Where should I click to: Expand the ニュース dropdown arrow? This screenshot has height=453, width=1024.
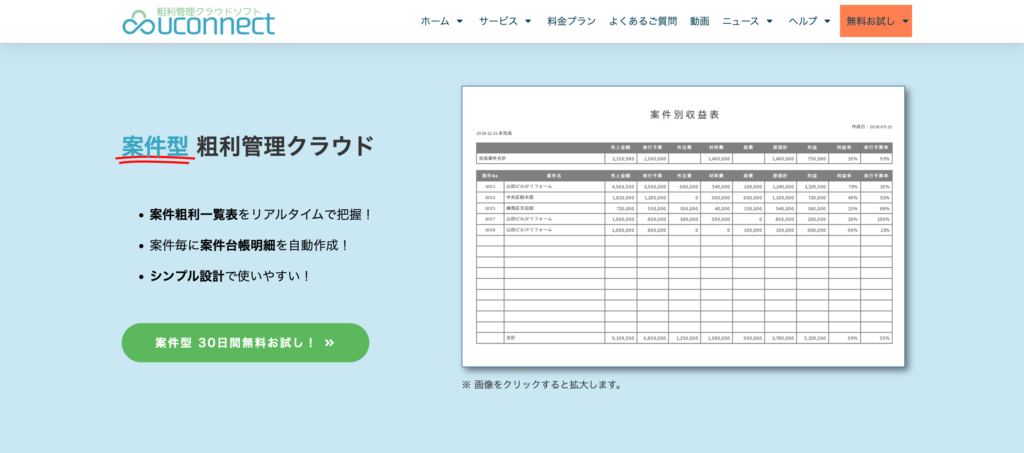(x=769, y=21)
